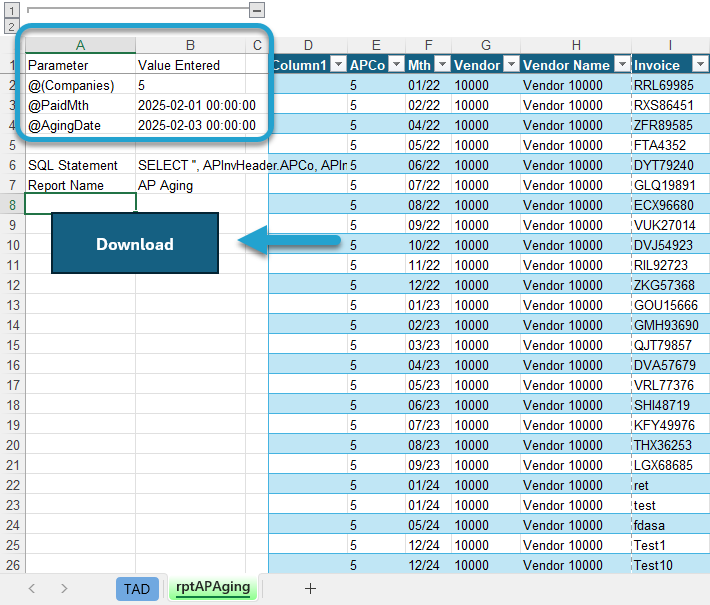Select the @AgingDate cell
Screen dimensions: 710x605
80,125
